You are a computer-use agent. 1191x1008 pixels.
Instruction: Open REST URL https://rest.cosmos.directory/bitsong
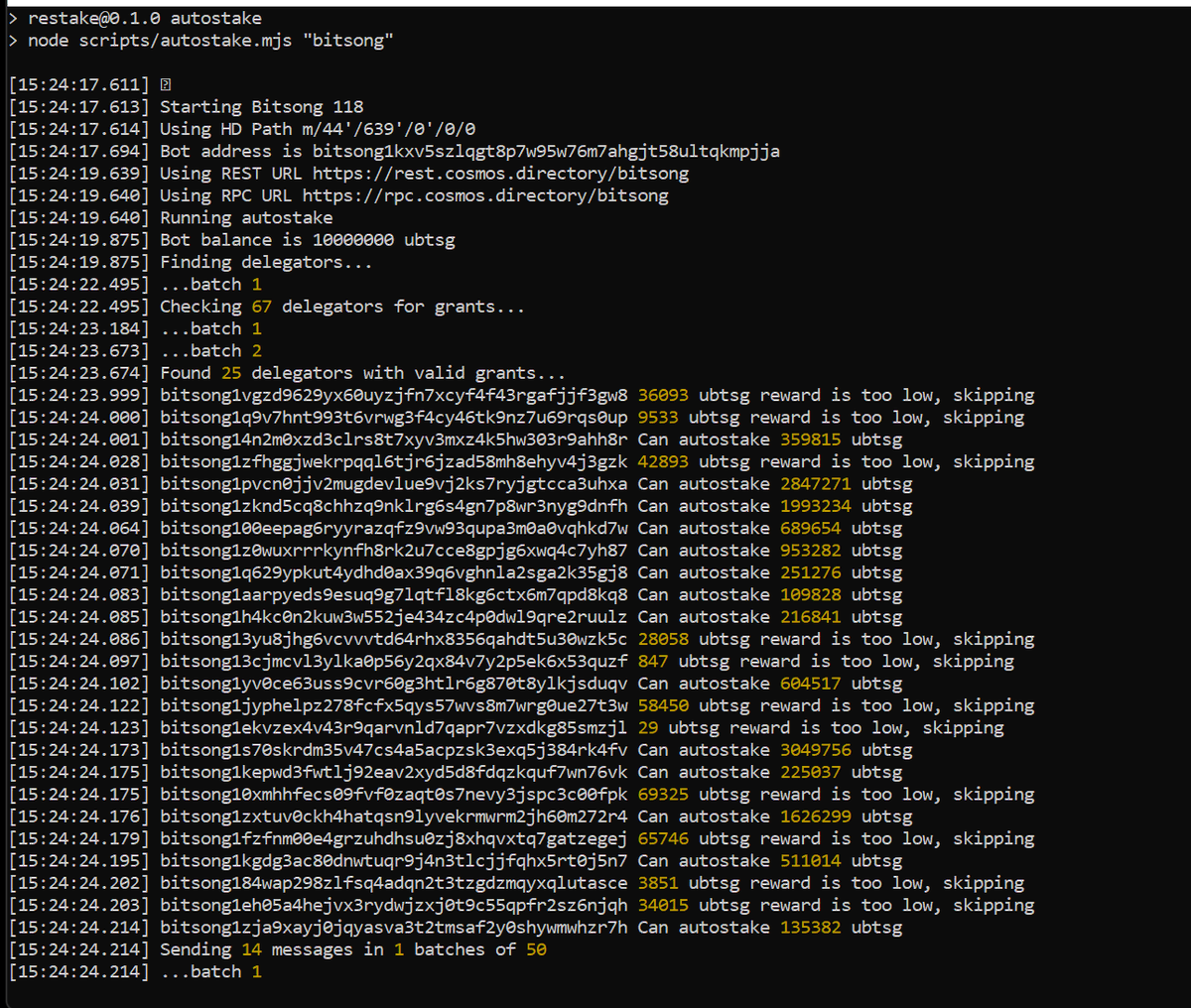(x=500, y=174)
